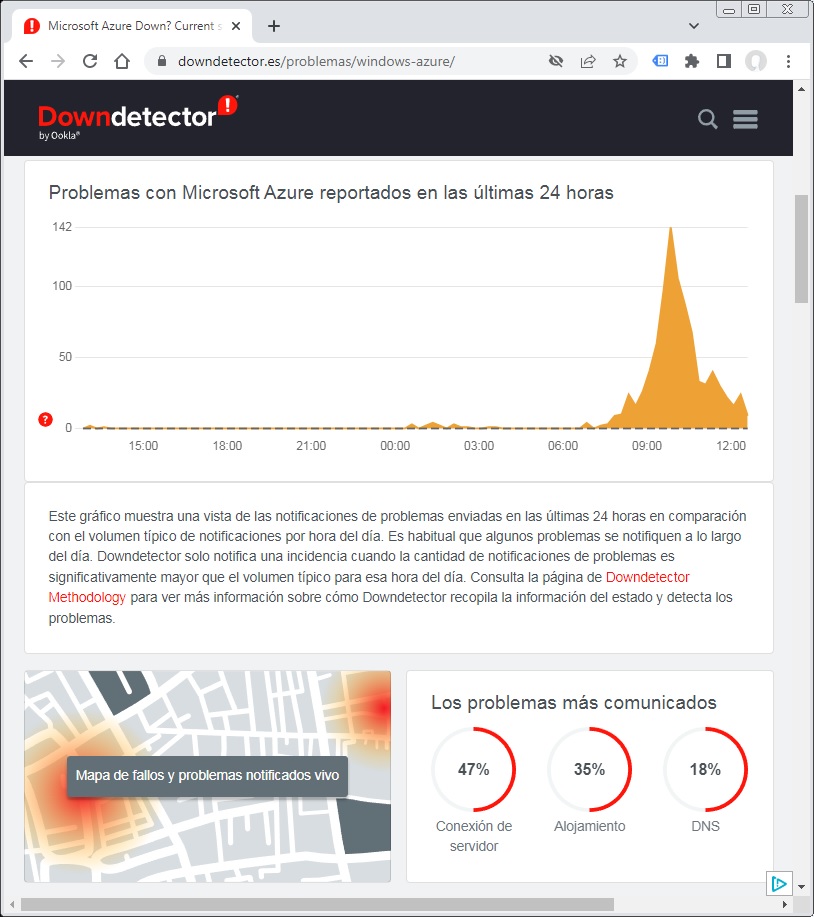Click the address bar URL
The width and height of the screenshot is (814, 917).
[x=316, y=61]
